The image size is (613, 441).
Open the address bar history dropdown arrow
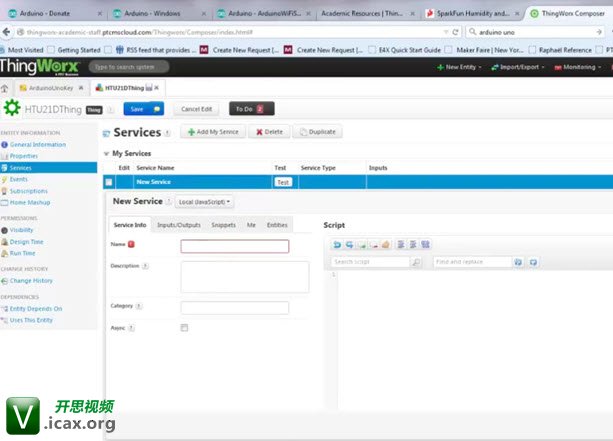click(x=446, y=32)
